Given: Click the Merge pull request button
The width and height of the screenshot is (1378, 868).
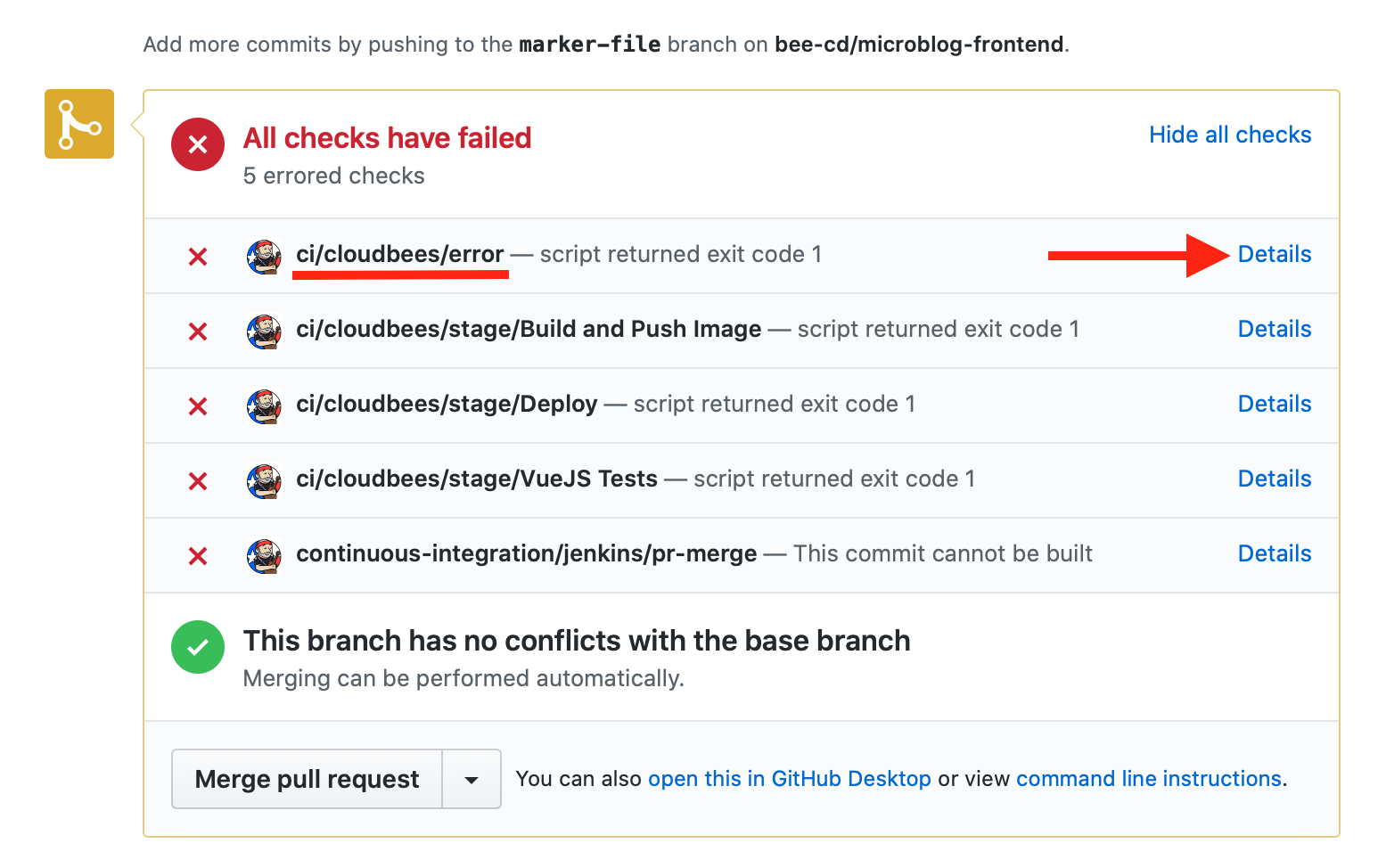Looking at the screenshot, I should 308,780.
